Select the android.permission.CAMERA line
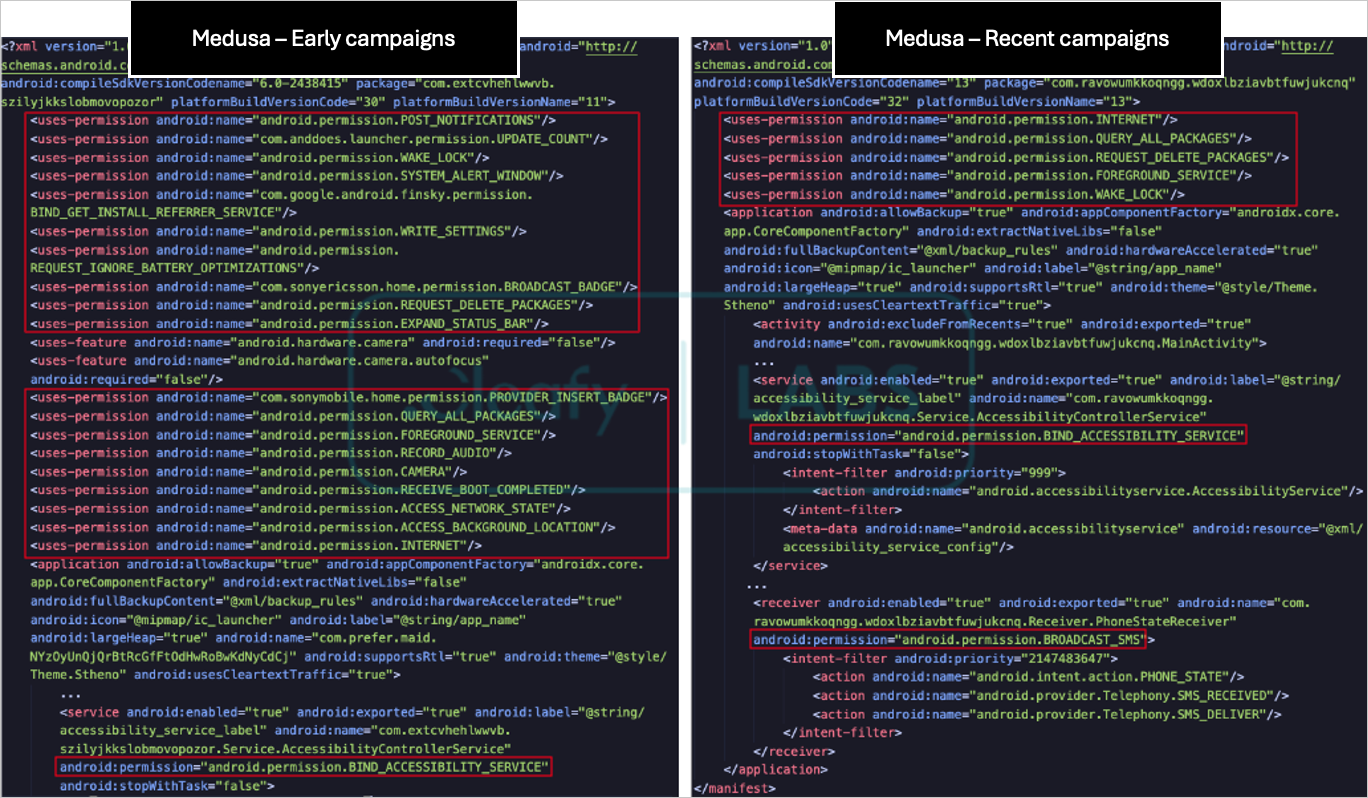Image resolution: width=1368 pixels, height=798 pixels. click(249, 472)
